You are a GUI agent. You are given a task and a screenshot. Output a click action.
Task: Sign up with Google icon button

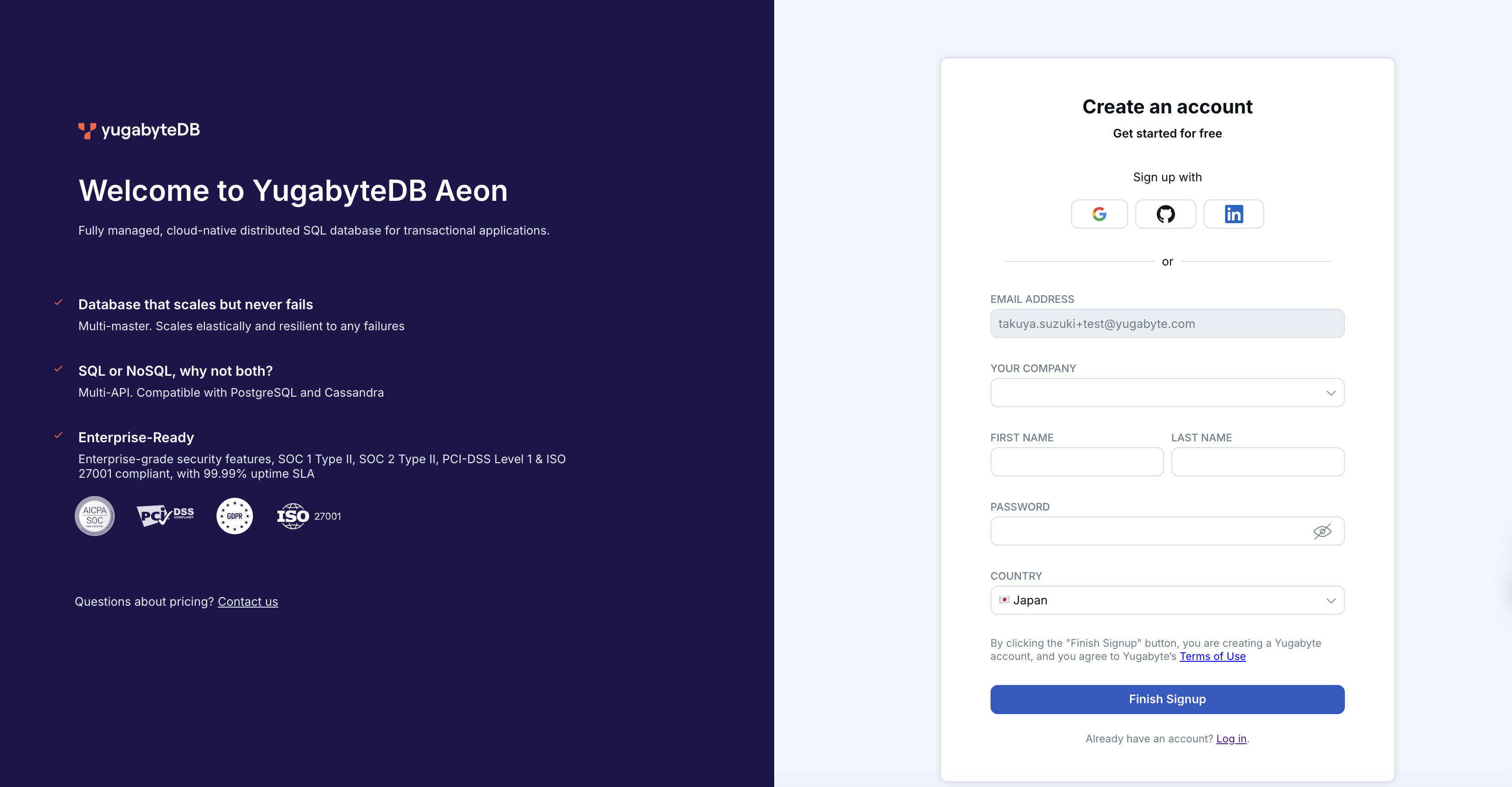pos(1099,214)
